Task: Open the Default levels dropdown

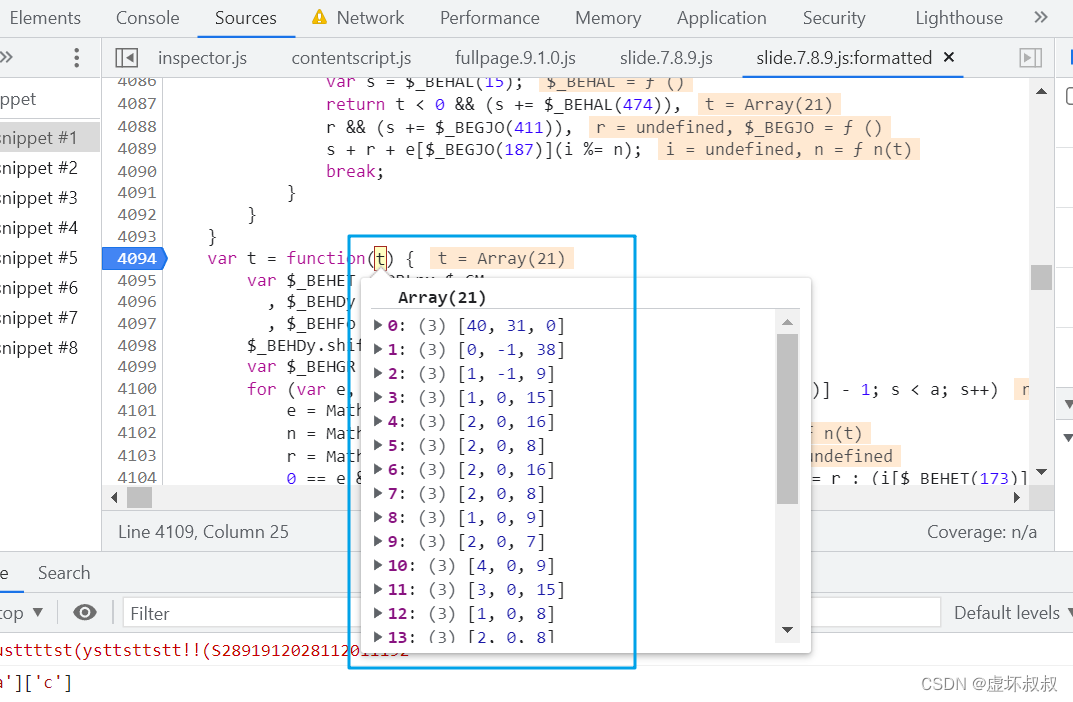Action: point(1013,613)
